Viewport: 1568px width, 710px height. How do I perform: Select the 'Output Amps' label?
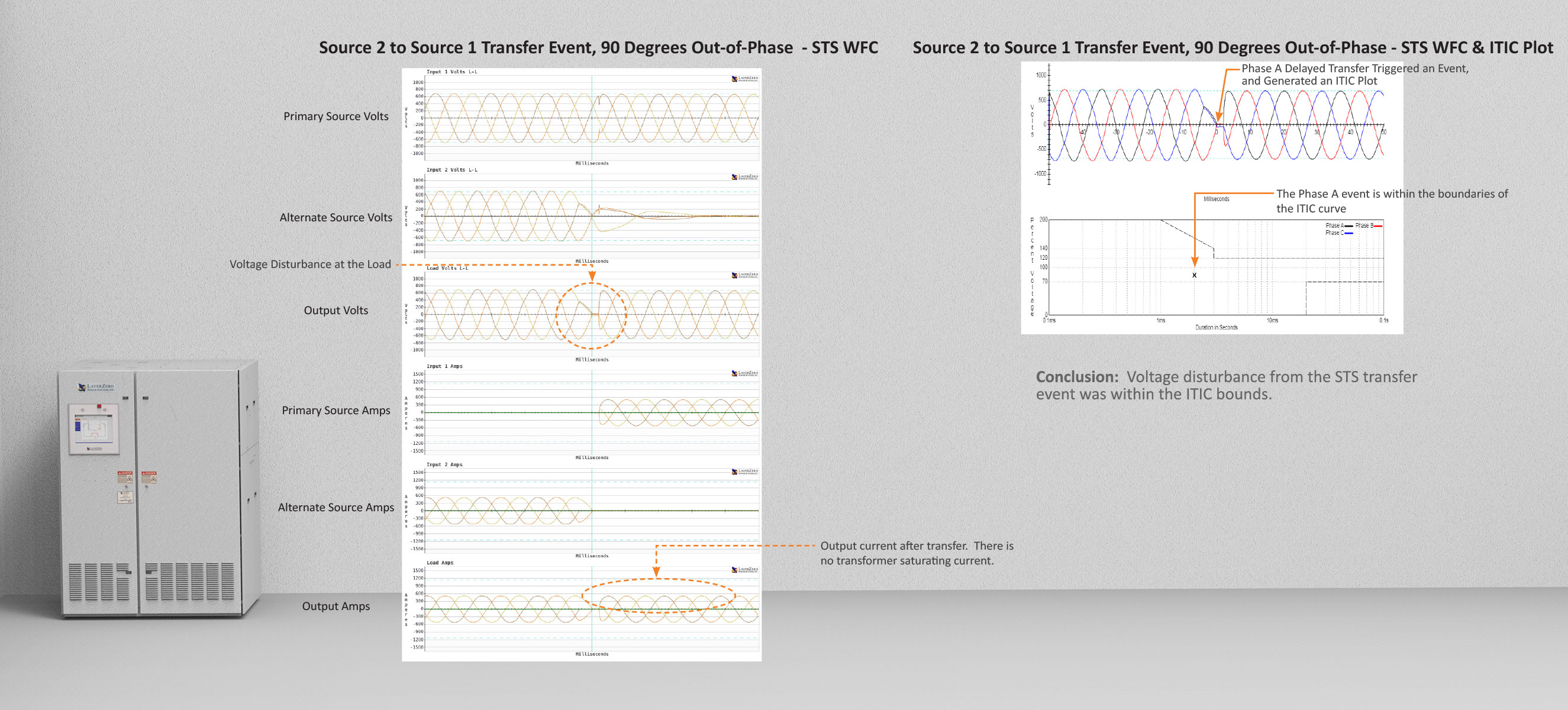336,606
